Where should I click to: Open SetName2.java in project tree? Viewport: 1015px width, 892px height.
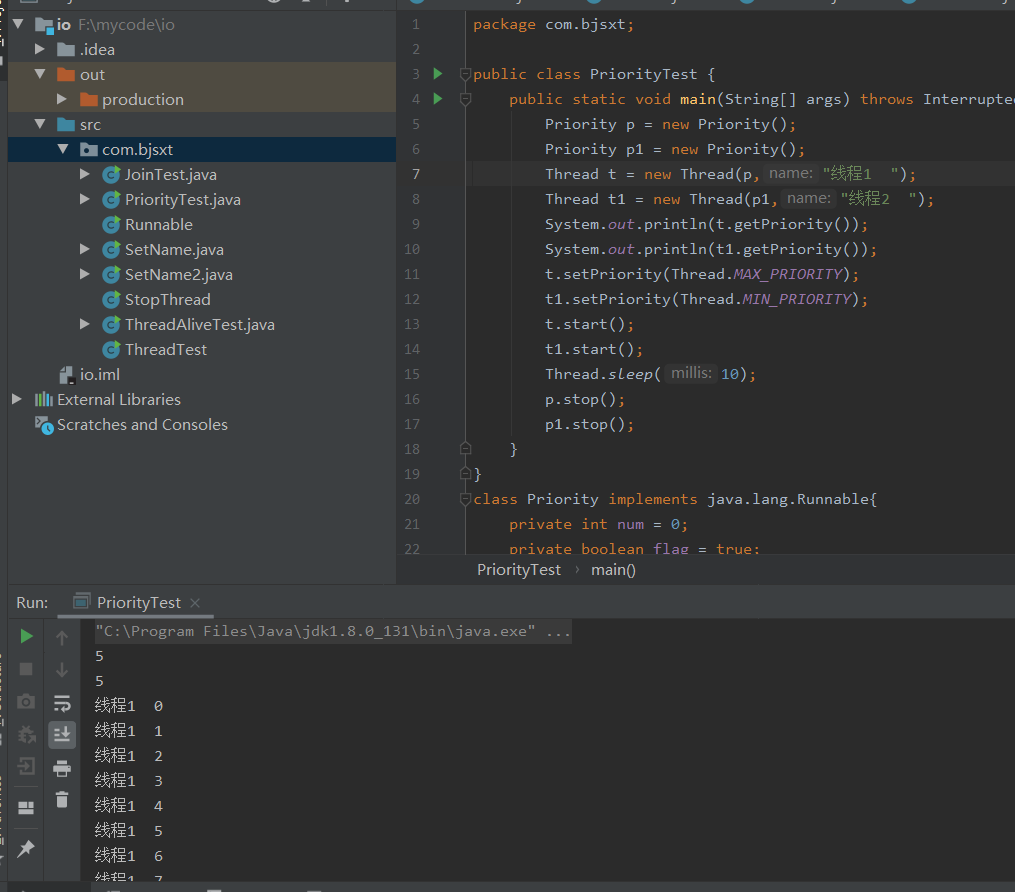pyautogui.click(x=179, y=274)
